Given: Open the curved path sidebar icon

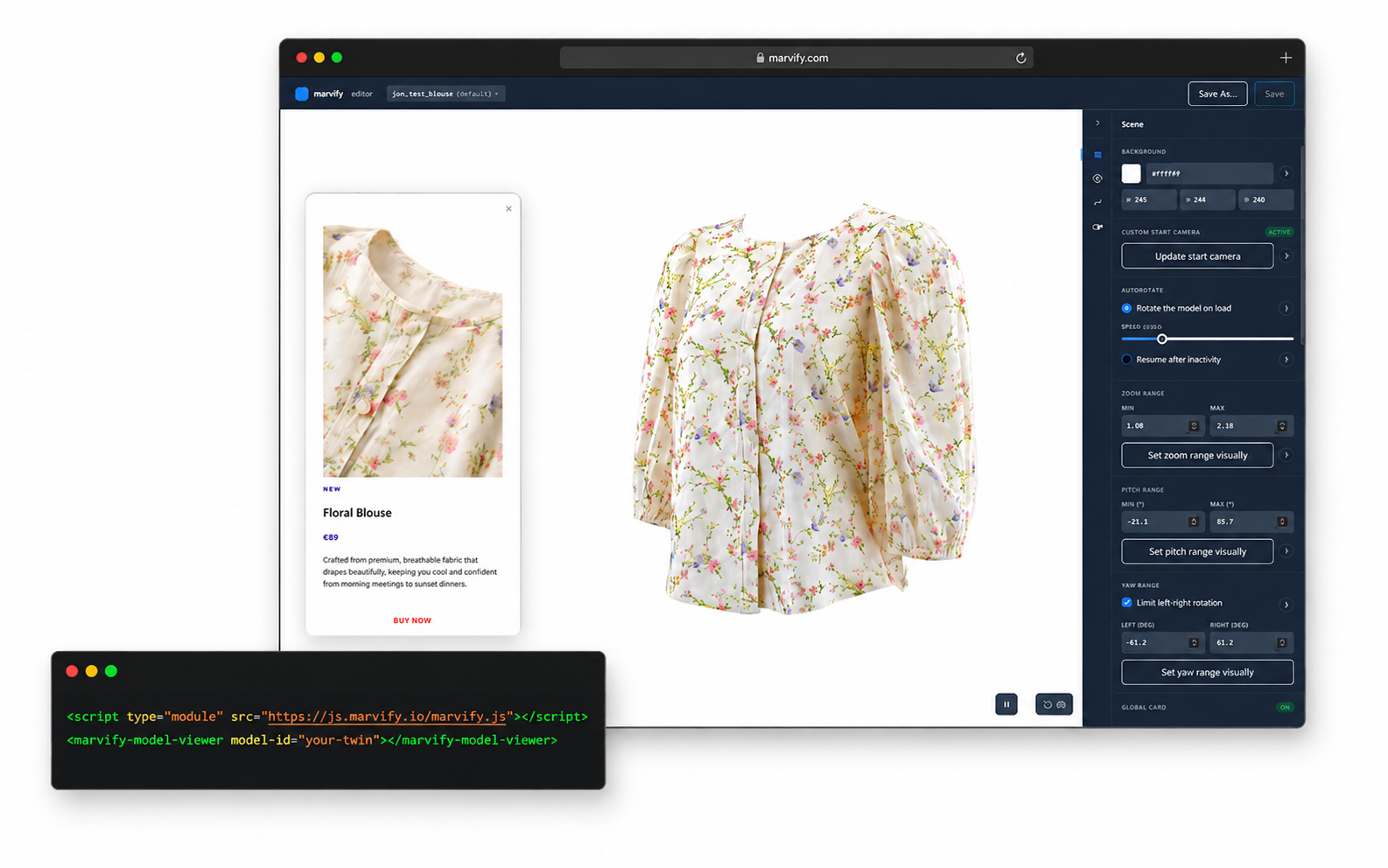Looking at the screenshot, I should click(x=1097, y=202).
